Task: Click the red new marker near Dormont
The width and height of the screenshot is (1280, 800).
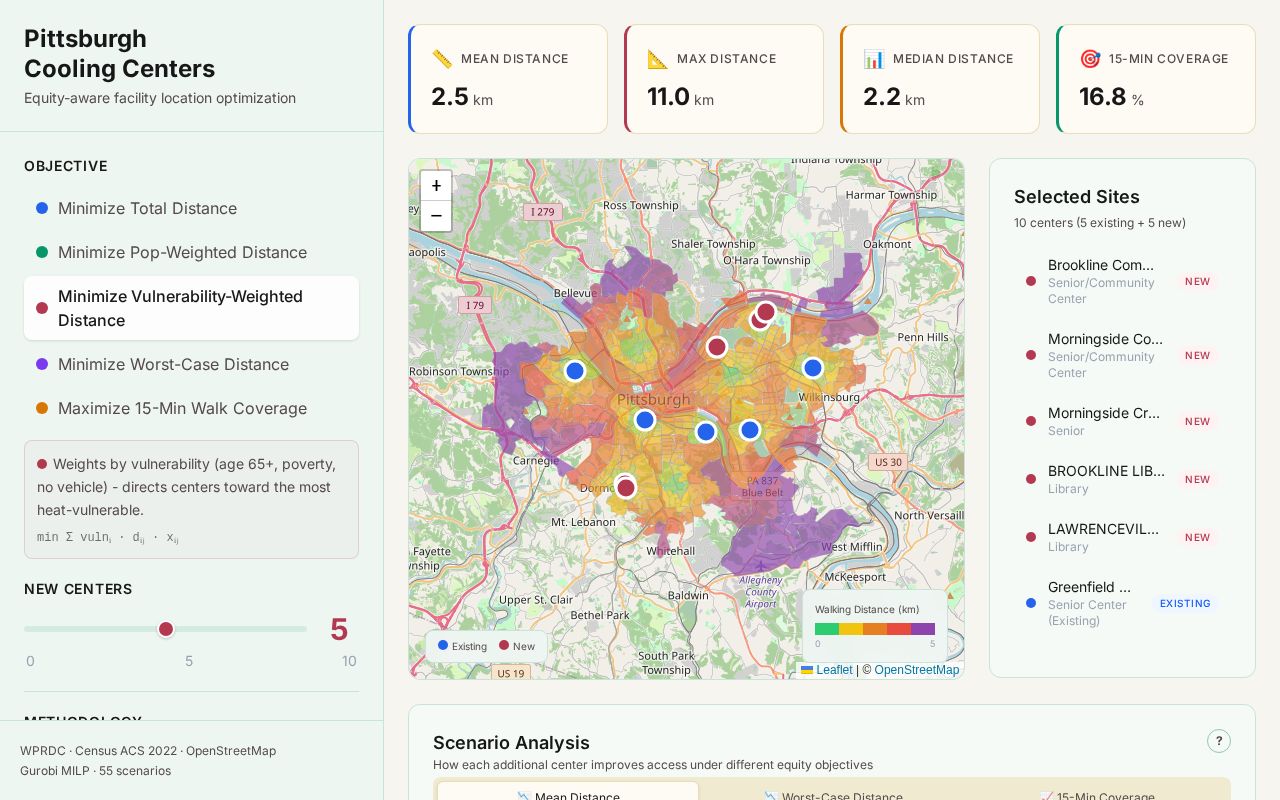Action: coord(626,488)
